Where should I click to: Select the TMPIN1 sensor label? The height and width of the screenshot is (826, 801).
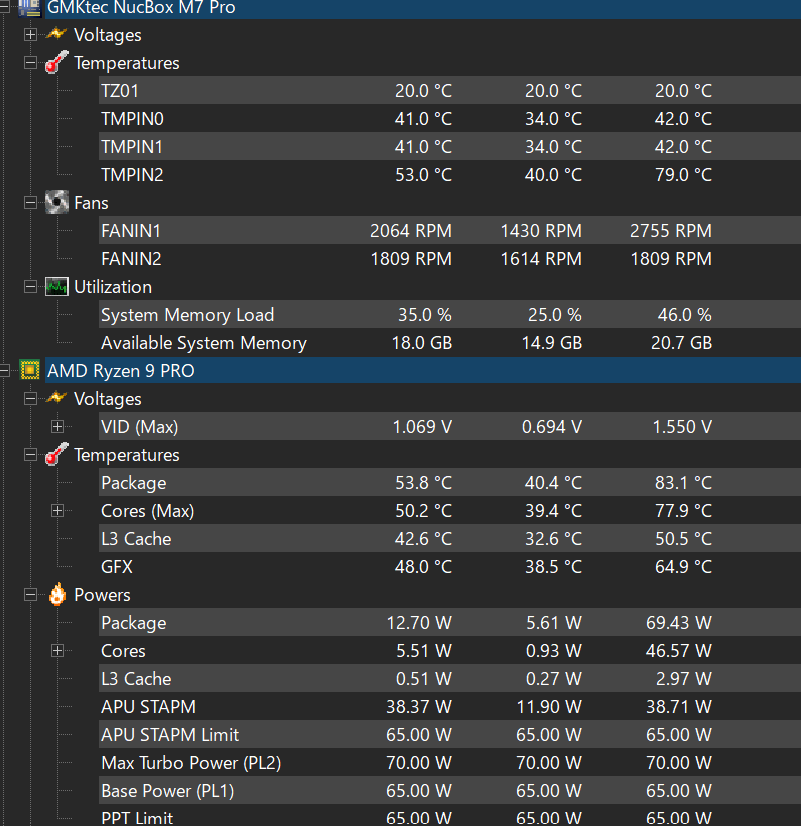point(132,146)
